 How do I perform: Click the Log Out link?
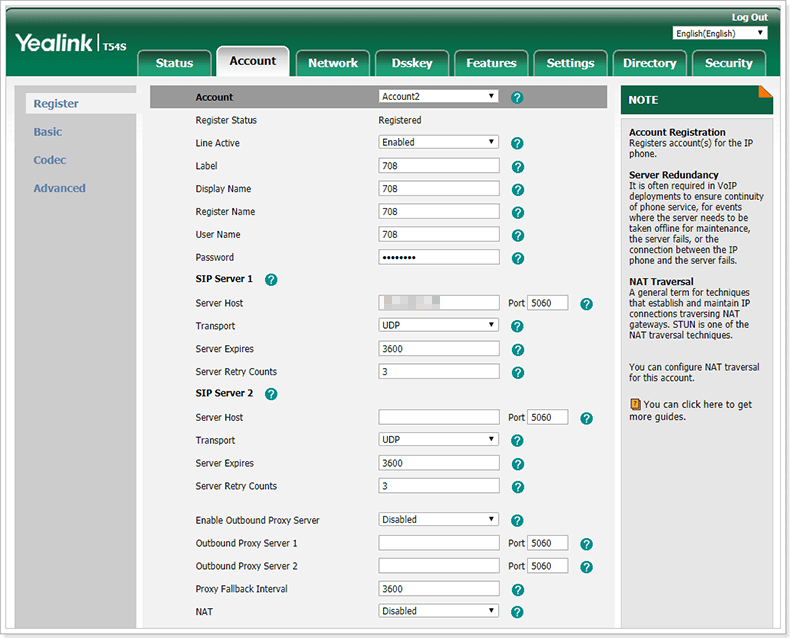pos(749,17)
